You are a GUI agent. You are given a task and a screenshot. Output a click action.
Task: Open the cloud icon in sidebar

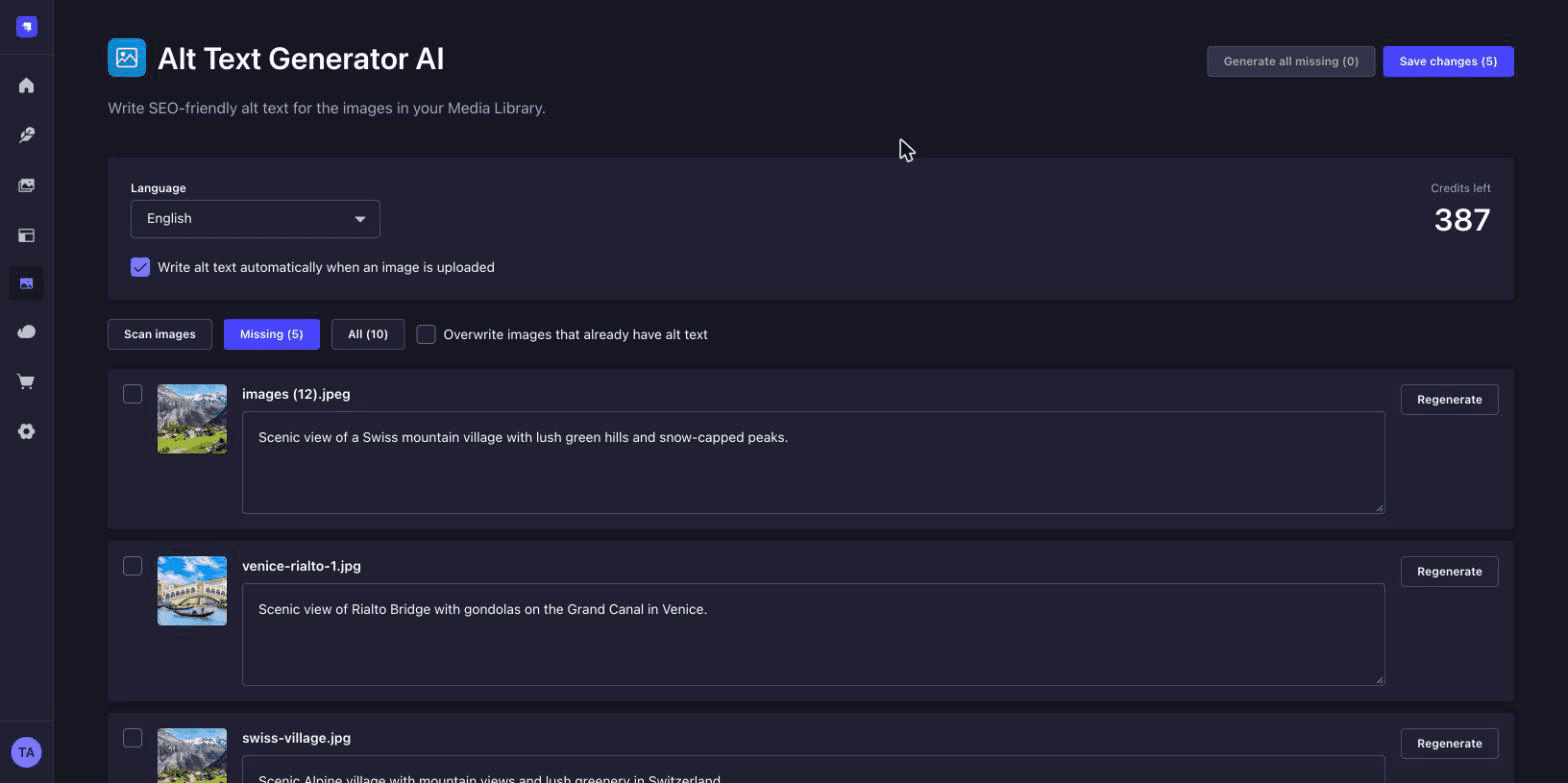(27, 332)
